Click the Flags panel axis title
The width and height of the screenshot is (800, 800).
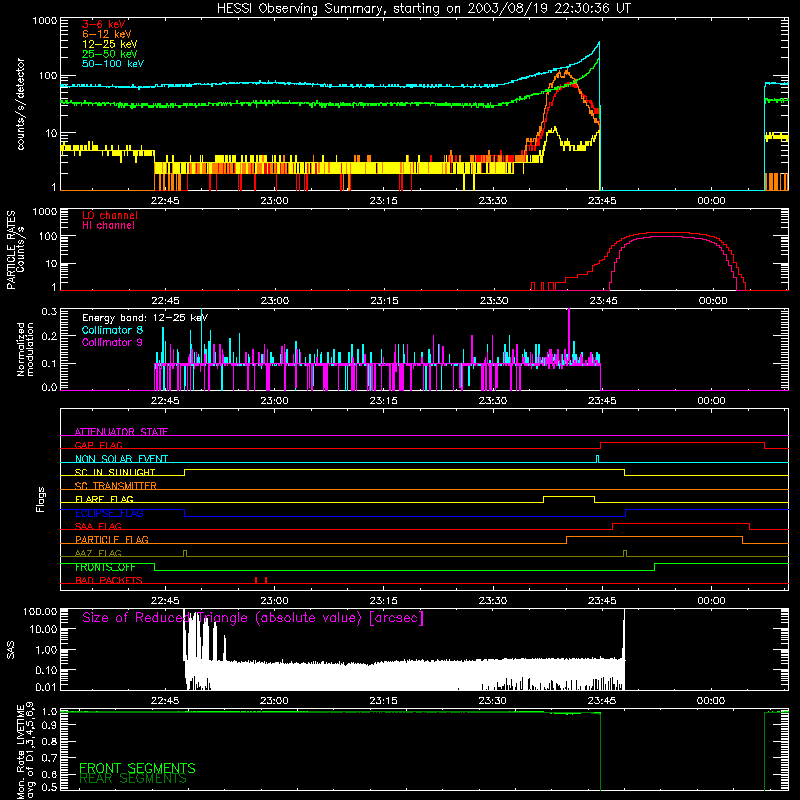pyautogui.click(x=41, y=499)
